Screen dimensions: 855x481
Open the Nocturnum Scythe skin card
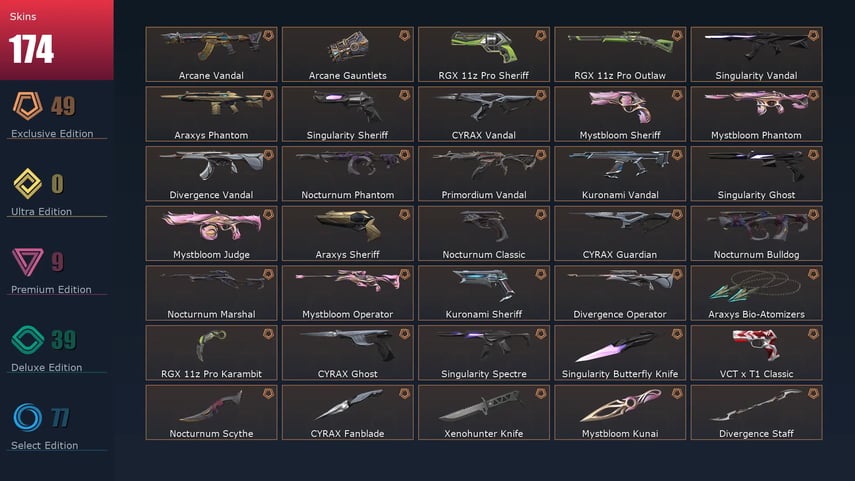pyautogui.click(x=212, y=412)
